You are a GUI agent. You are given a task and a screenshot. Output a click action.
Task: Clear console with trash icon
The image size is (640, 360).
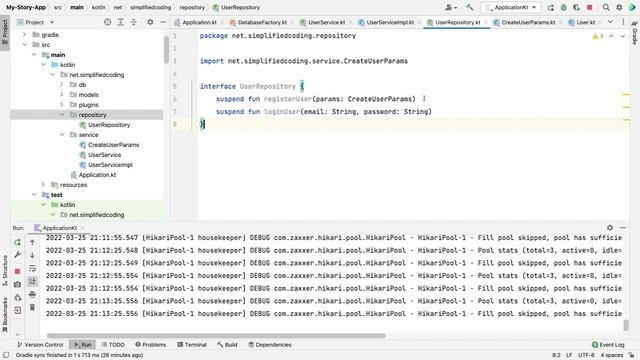point(32,307)
